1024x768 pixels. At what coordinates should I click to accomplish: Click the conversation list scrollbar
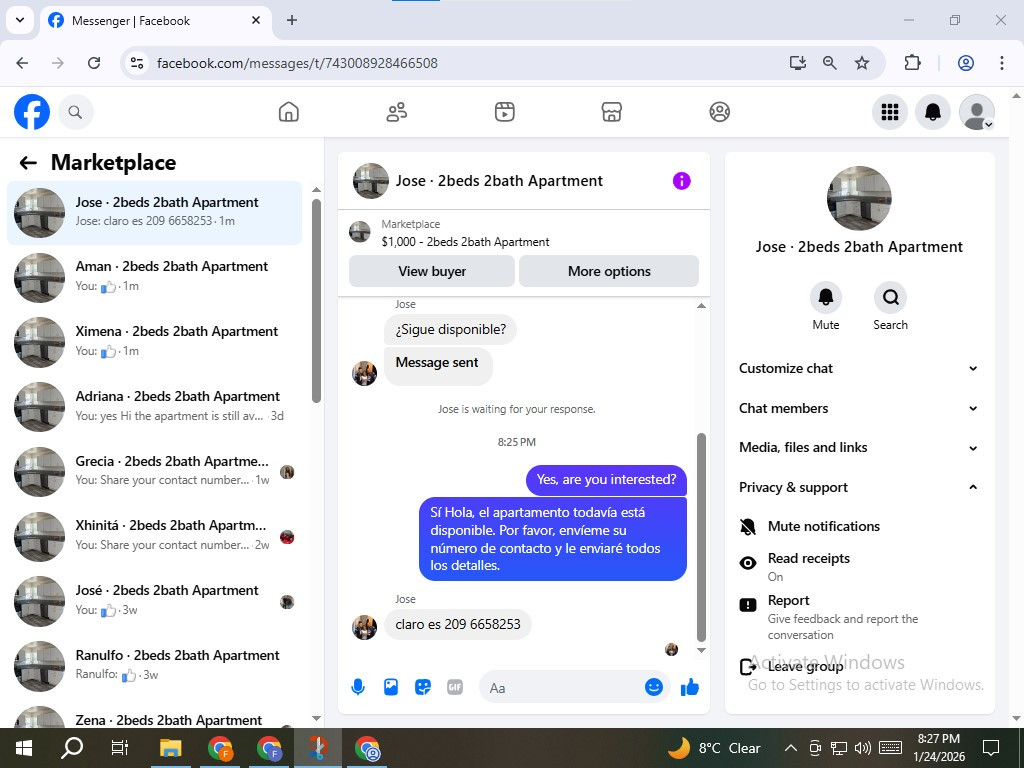coord(316,300)
